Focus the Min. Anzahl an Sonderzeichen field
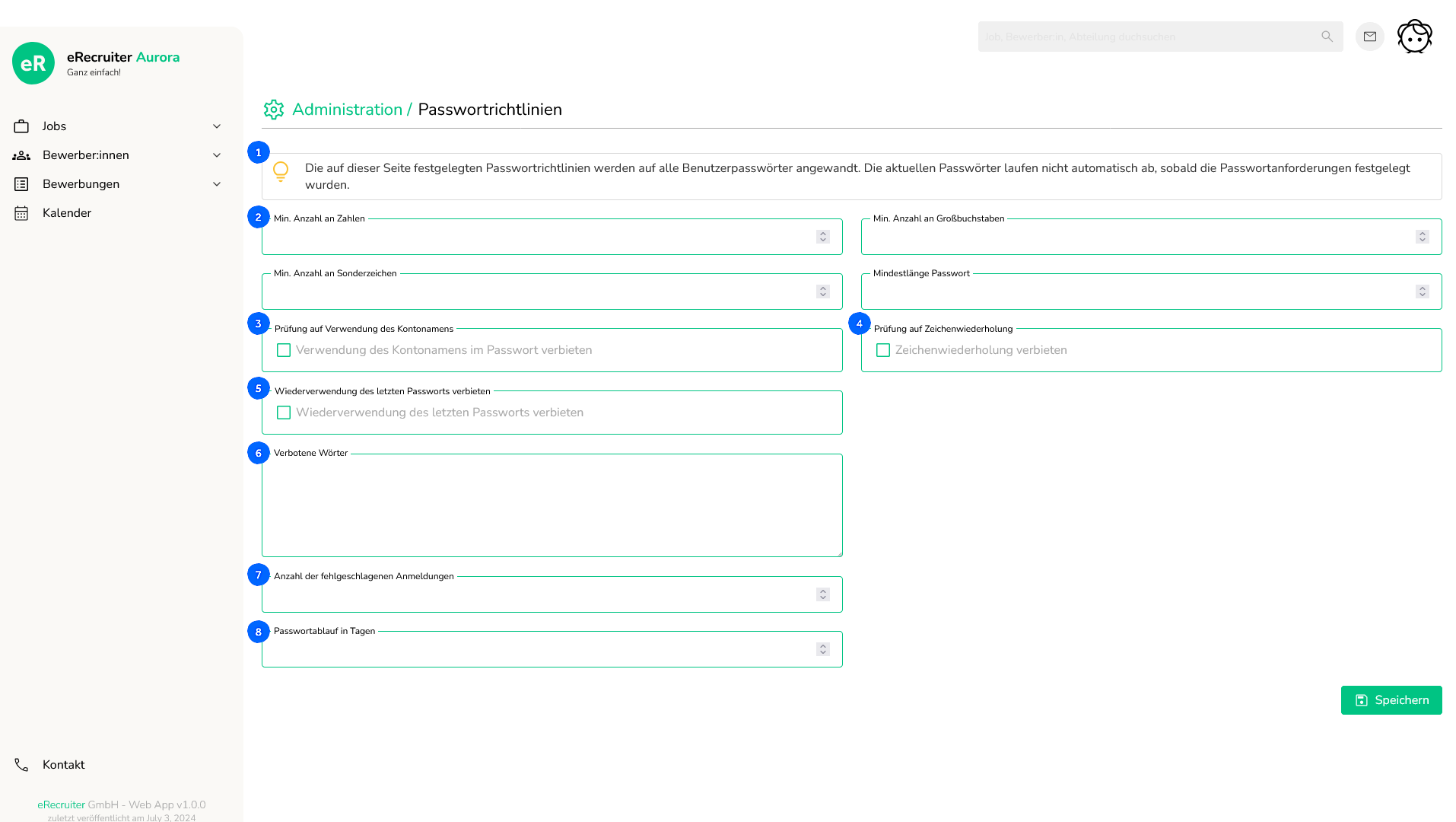 click(552, 292)
